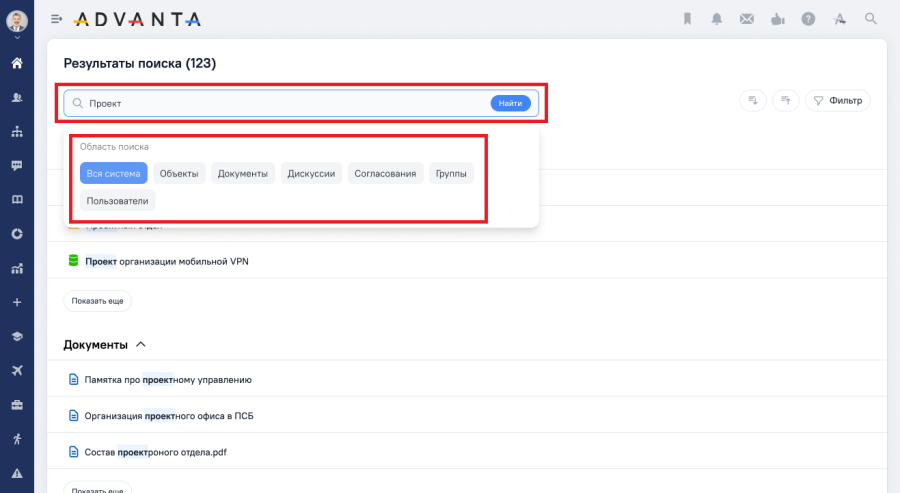The width and height of the screenshot is (900, 493).
Task: Select search scope Группы
Action: (x=451, y=173)
